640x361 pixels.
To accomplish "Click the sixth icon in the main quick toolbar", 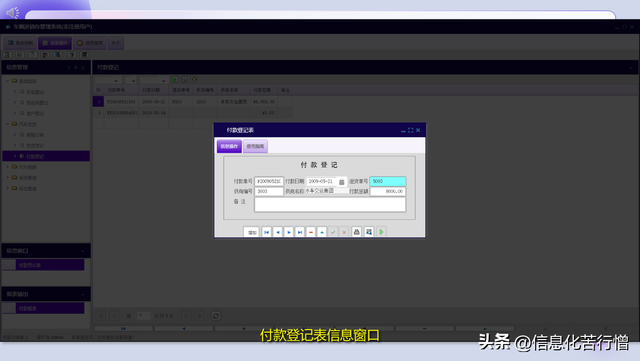I will [71, 55].
